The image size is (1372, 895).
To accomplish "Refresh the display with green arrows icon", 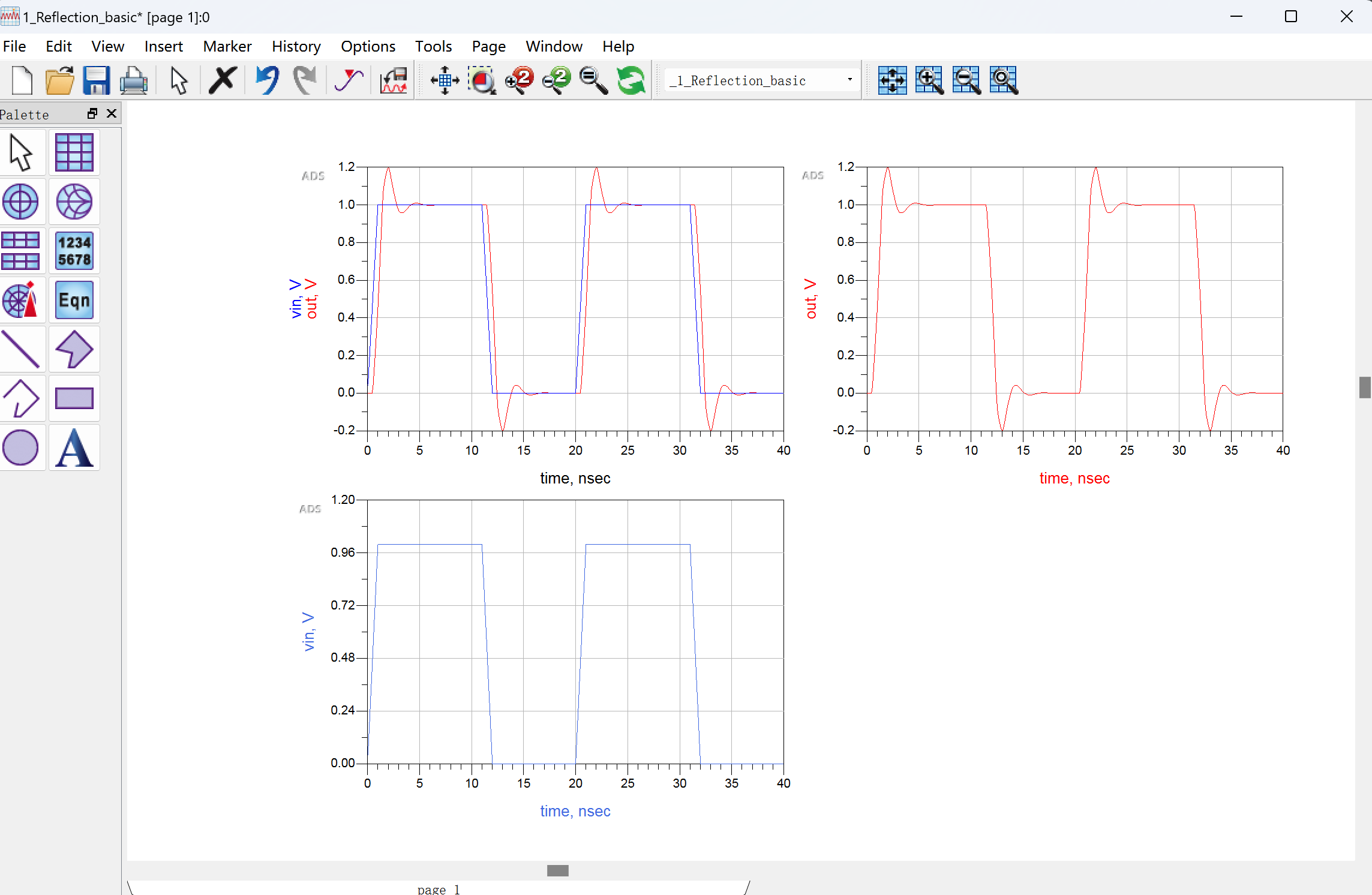I will click(x=631, y=80).
